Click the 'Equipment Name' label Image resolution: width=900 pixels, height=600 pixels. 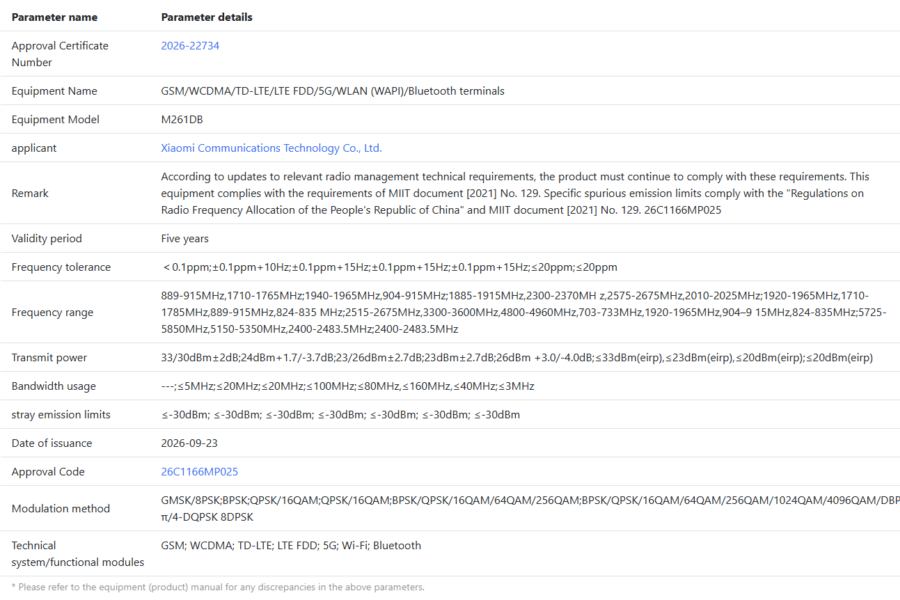55,91
